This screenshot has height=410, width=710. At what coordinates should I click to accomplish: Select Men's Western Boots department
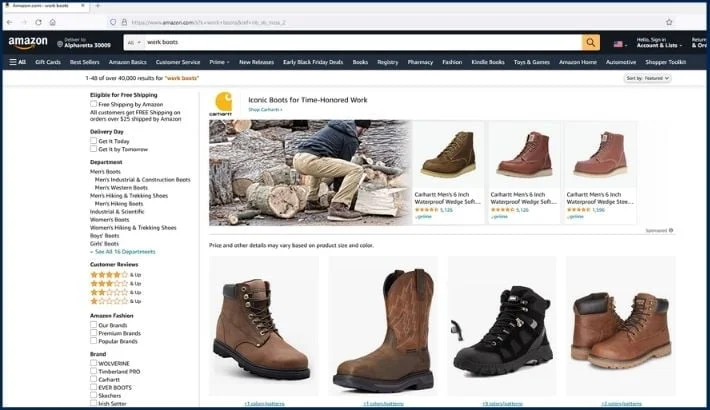[121, 188]
